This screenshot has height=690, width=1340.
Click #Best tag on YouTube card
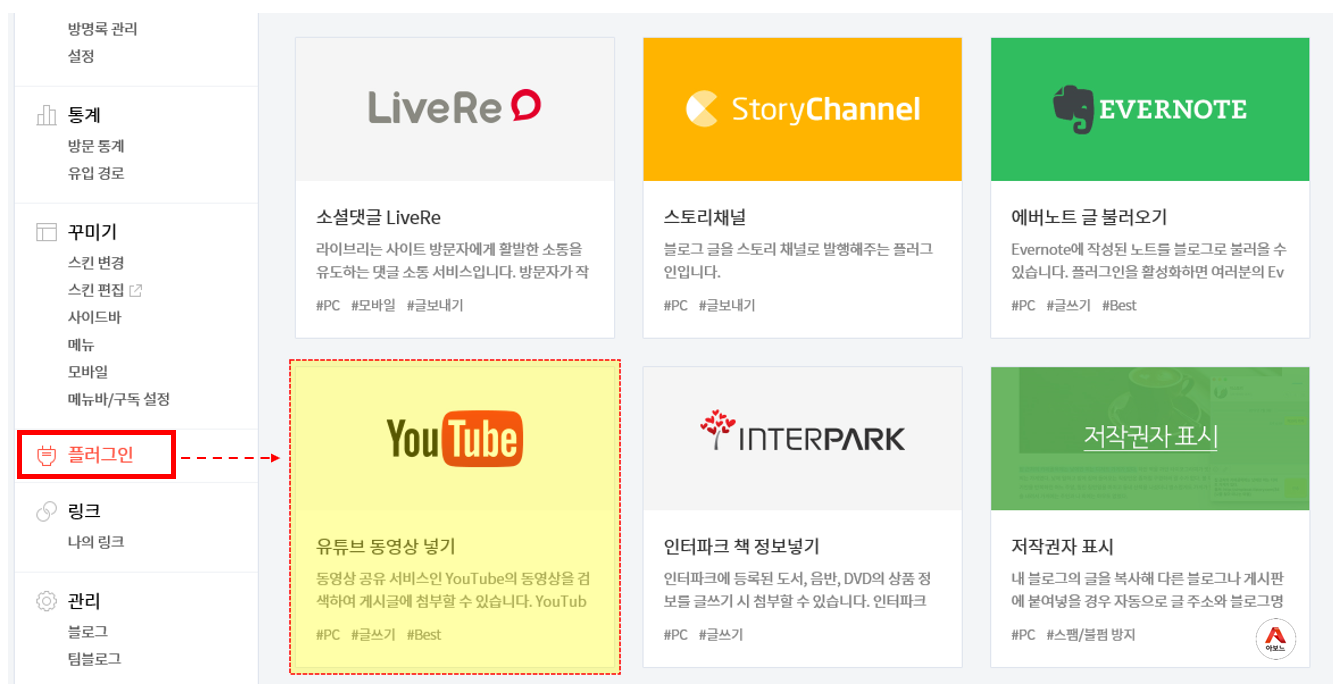[424, 635]
